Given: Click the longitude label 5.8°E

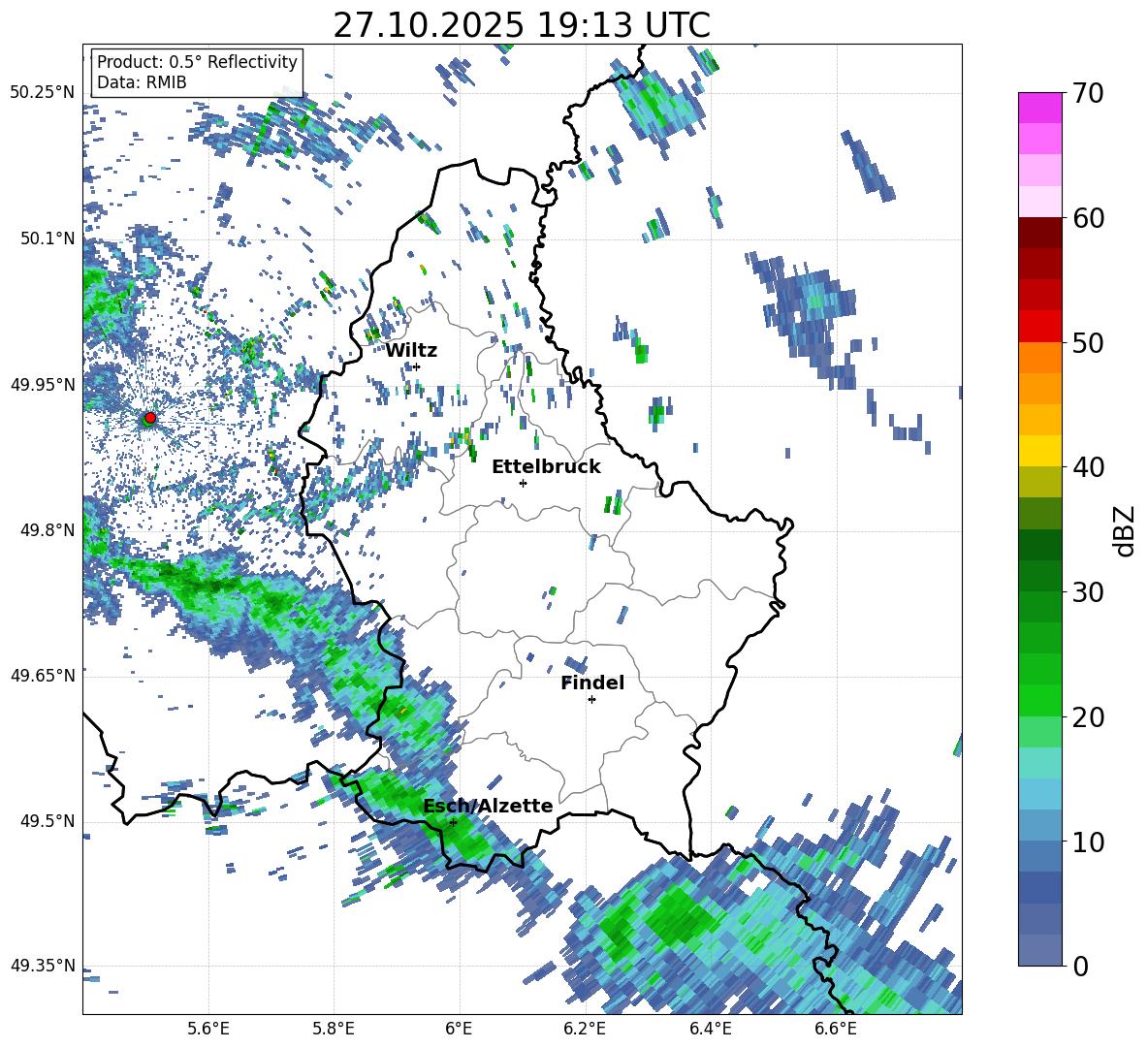Looking at the screenshot, I should coord(334,1029).
